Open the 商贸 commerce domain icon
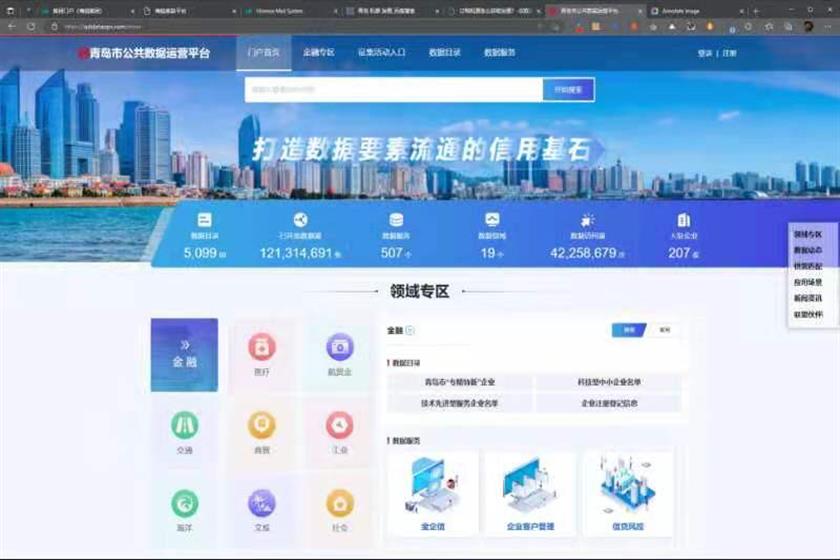This screenshot has height=560, width=840. coord(262,425)
